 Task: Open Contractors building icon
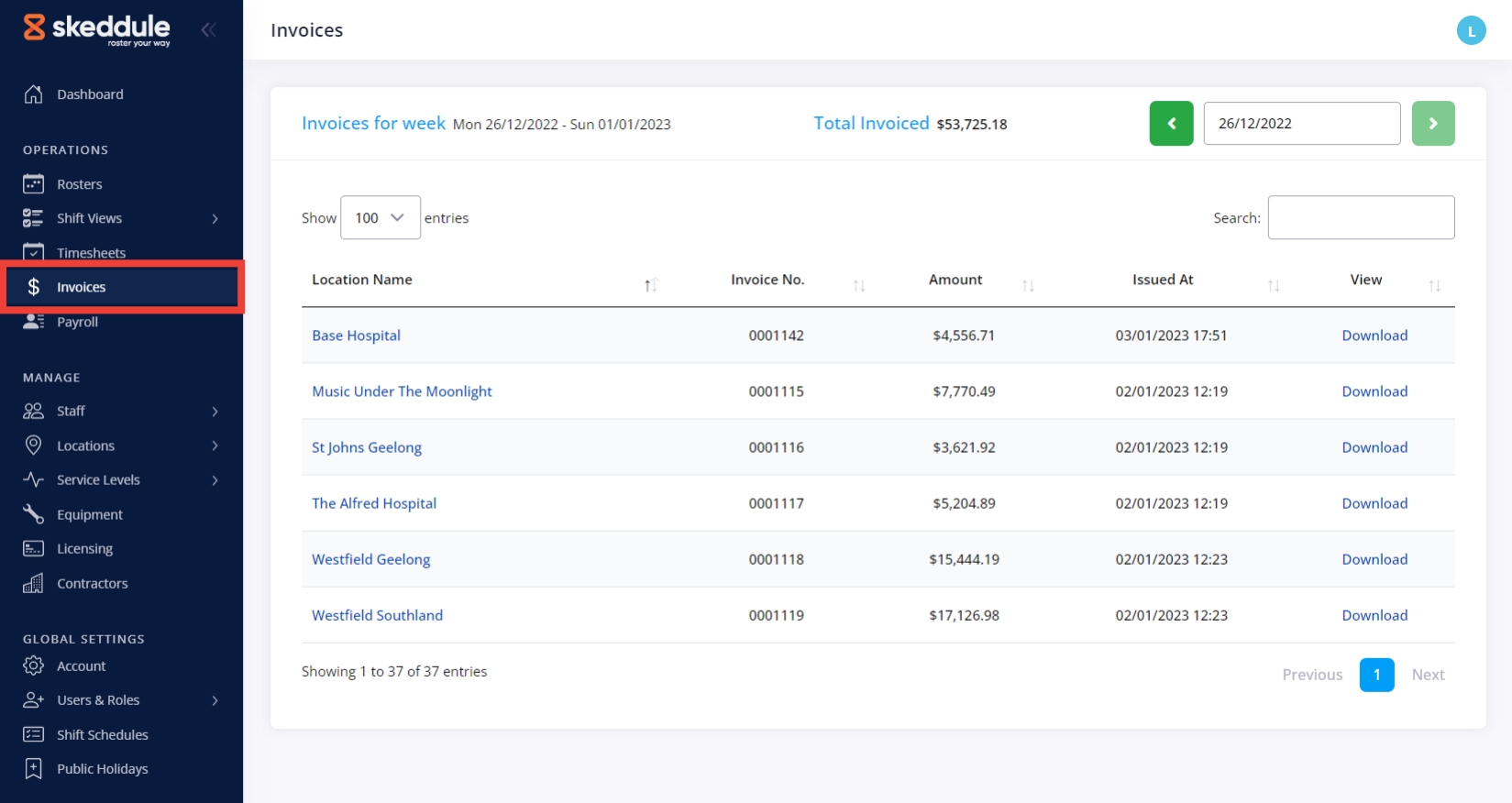point(34,583)
